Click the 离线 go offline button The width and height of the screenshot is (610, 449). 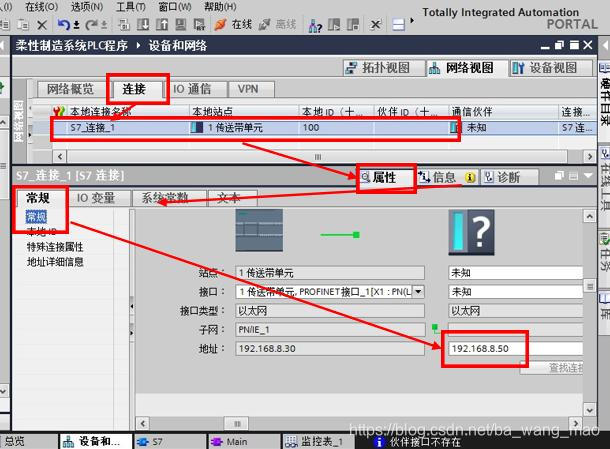(277, 25)
